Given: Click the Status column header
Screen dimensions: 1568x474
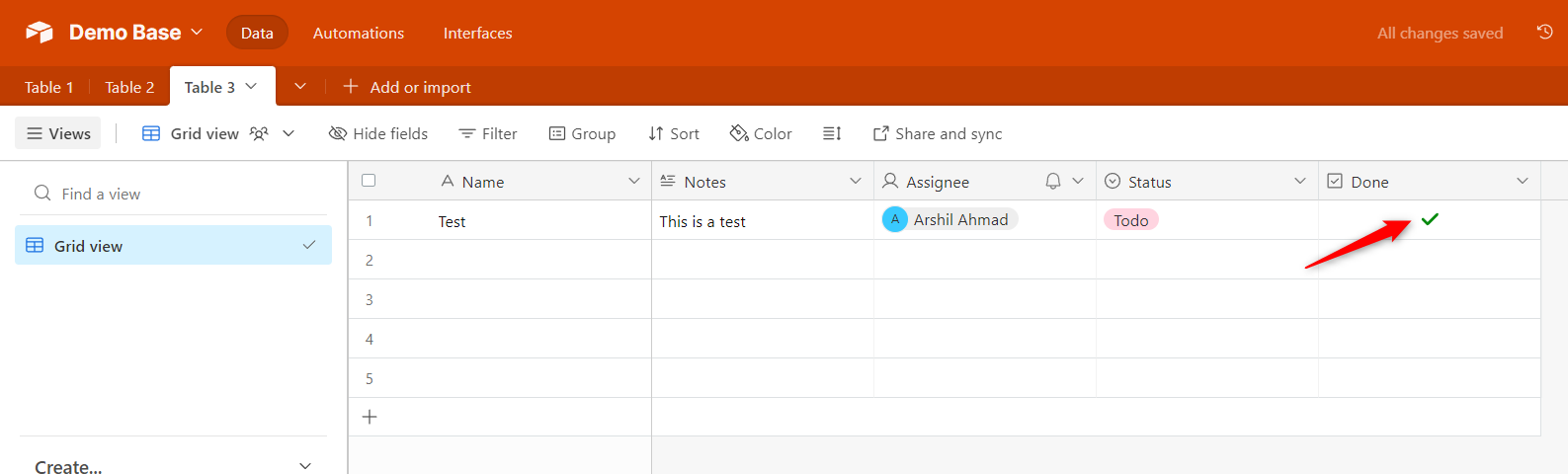Looking at the screenshot, I should point(1207,182).
